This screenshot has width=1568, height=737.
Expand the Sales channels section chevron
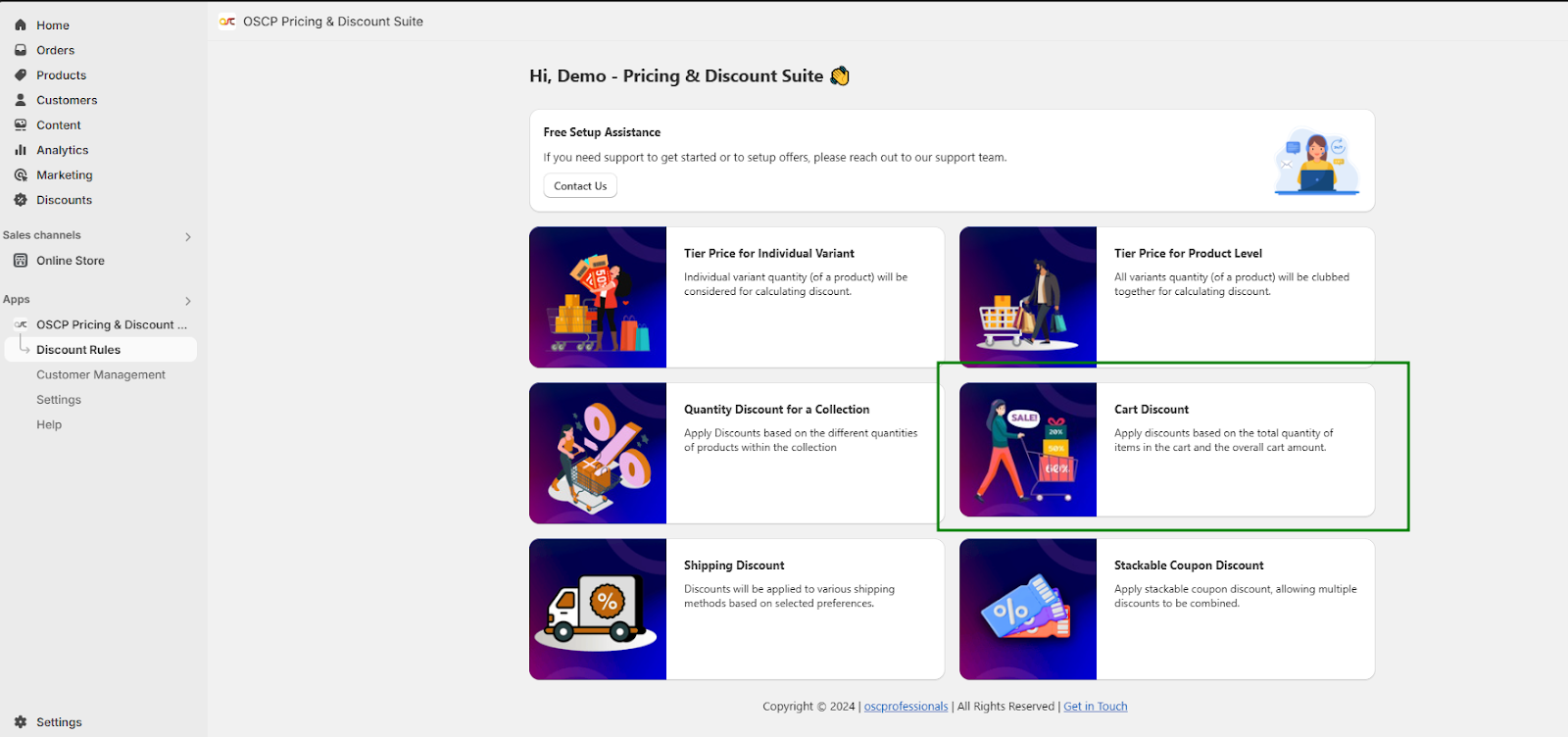coord(188,237)
